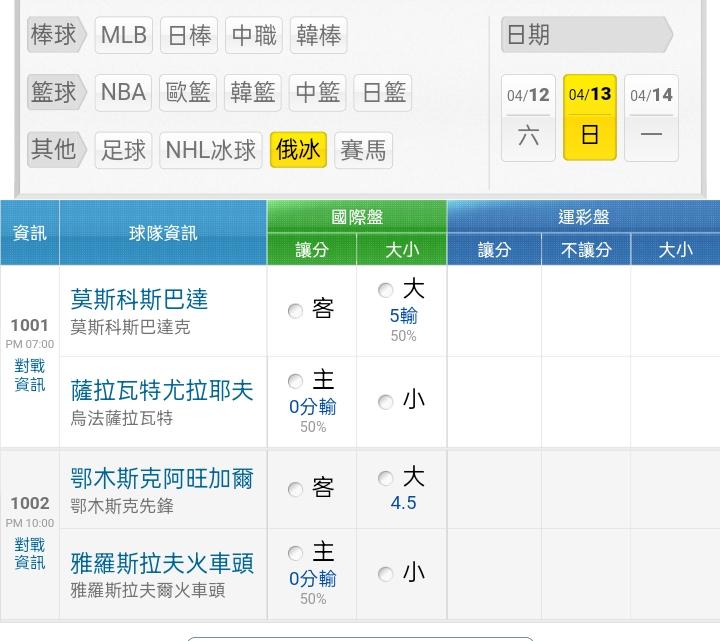Select the highlighted 俄冰 filter
Image resolution: width=720 pixels, height=641 pixels.
coord(298,150)
